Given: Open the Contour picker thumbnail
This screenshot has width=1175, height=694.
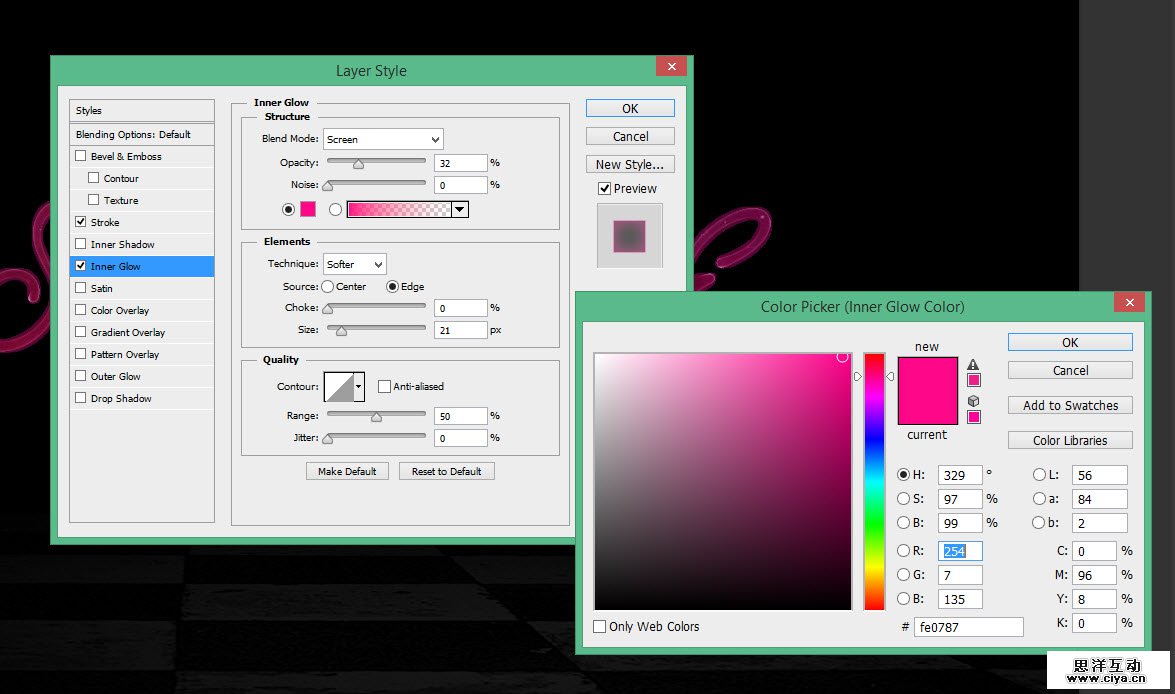Looking at the screenshot, I should tap(338, 386).
